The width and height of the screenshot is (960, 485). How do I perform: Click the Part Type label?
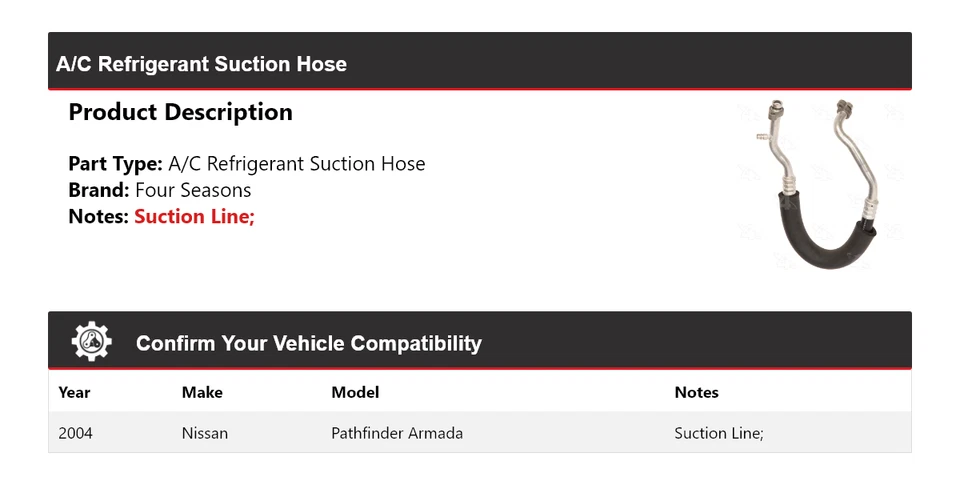point(115,164)
